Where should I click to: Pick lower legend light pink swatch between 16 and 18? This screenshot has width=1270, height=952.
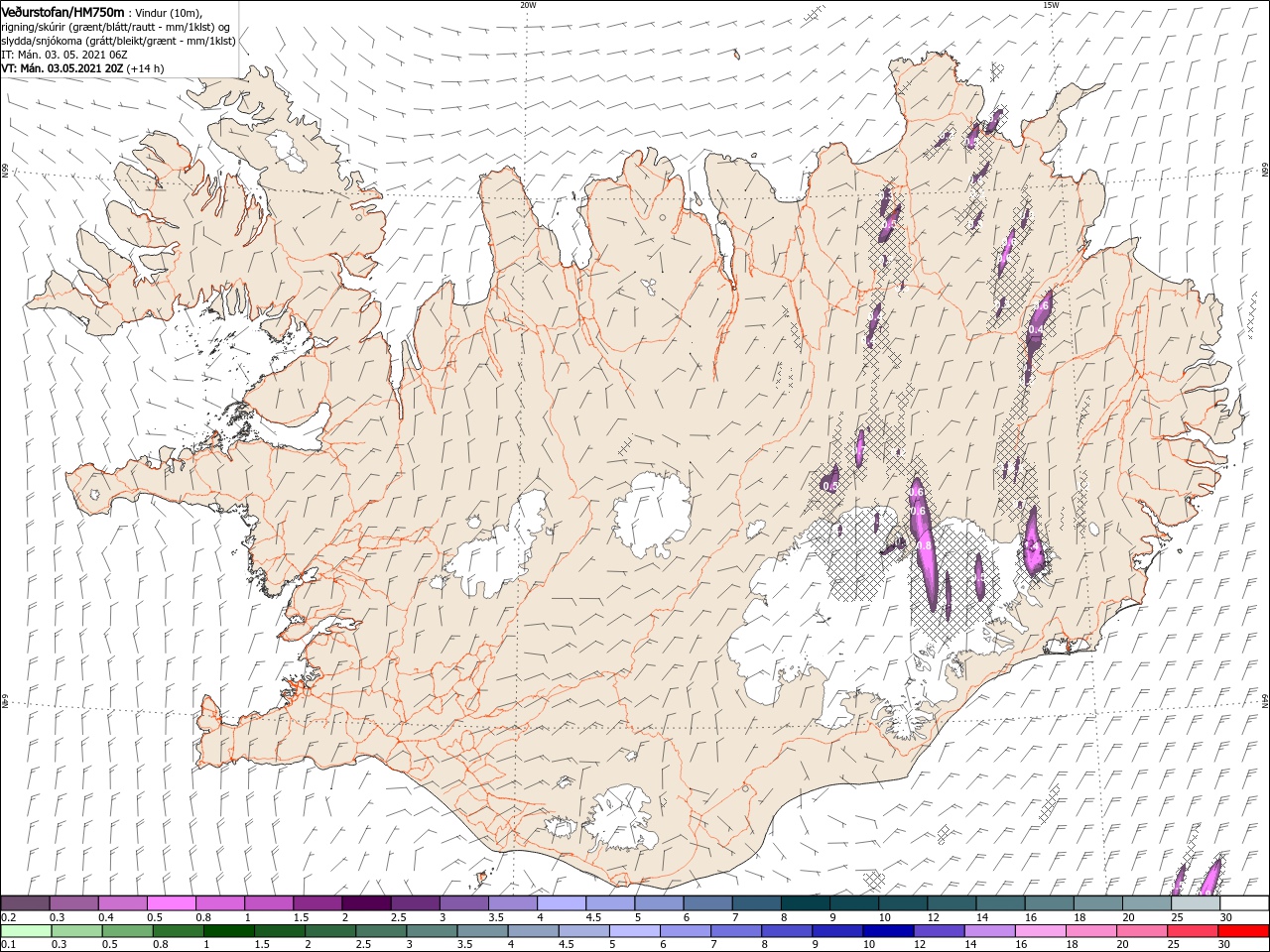pos(1040,931)
